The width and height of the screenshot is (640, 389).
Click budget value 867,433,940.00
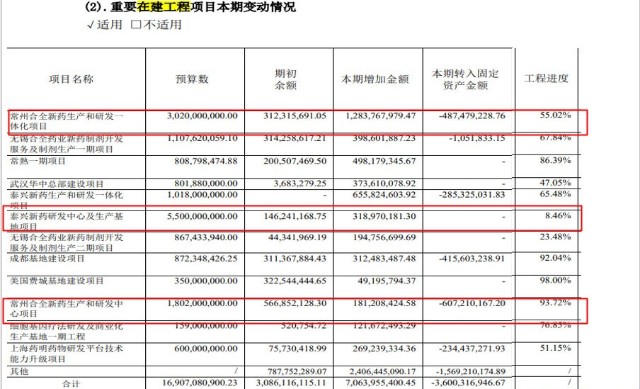pos(206,237)
